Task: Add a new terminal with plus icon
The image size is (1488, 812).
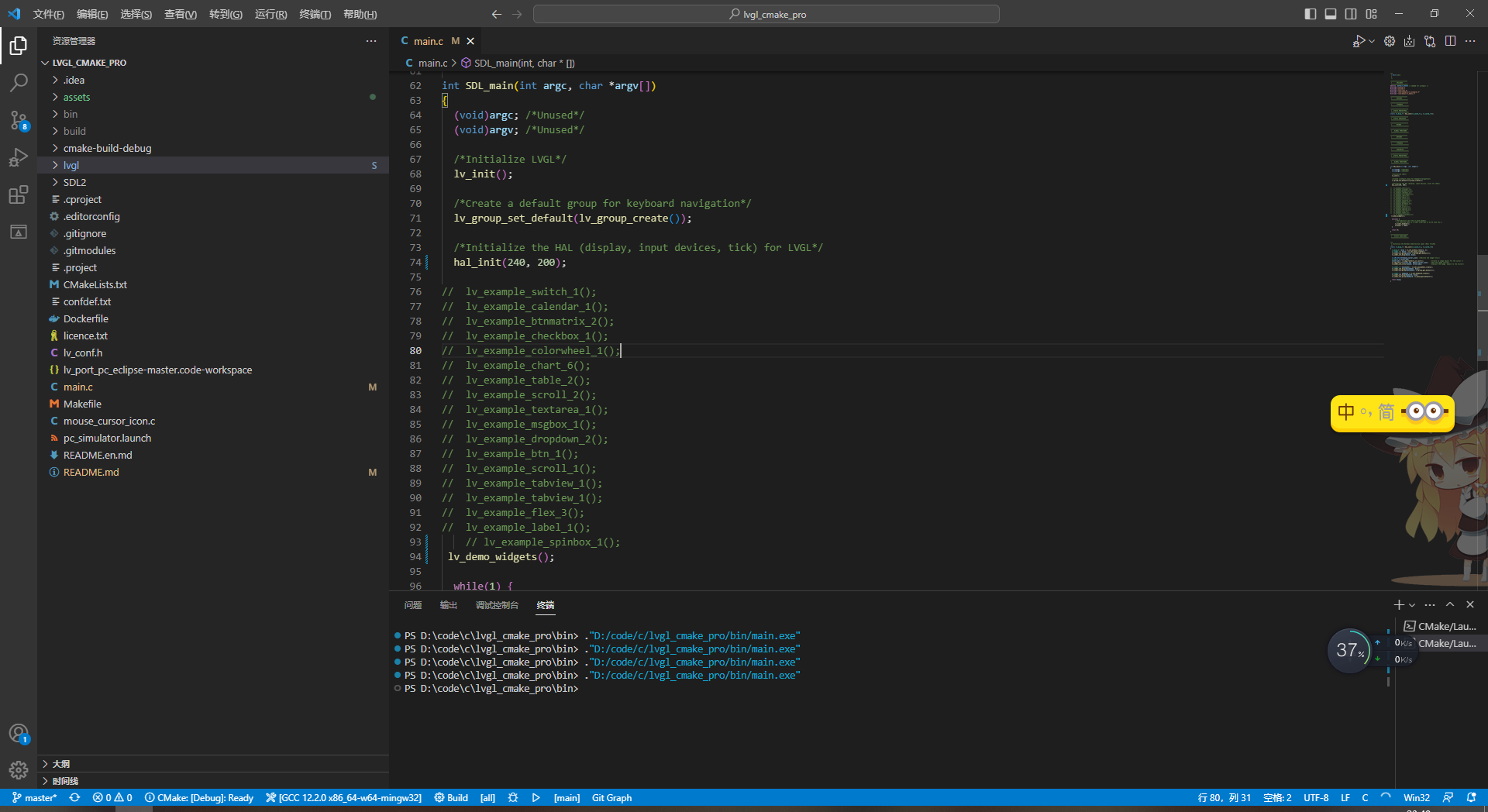Action: 1399,604
